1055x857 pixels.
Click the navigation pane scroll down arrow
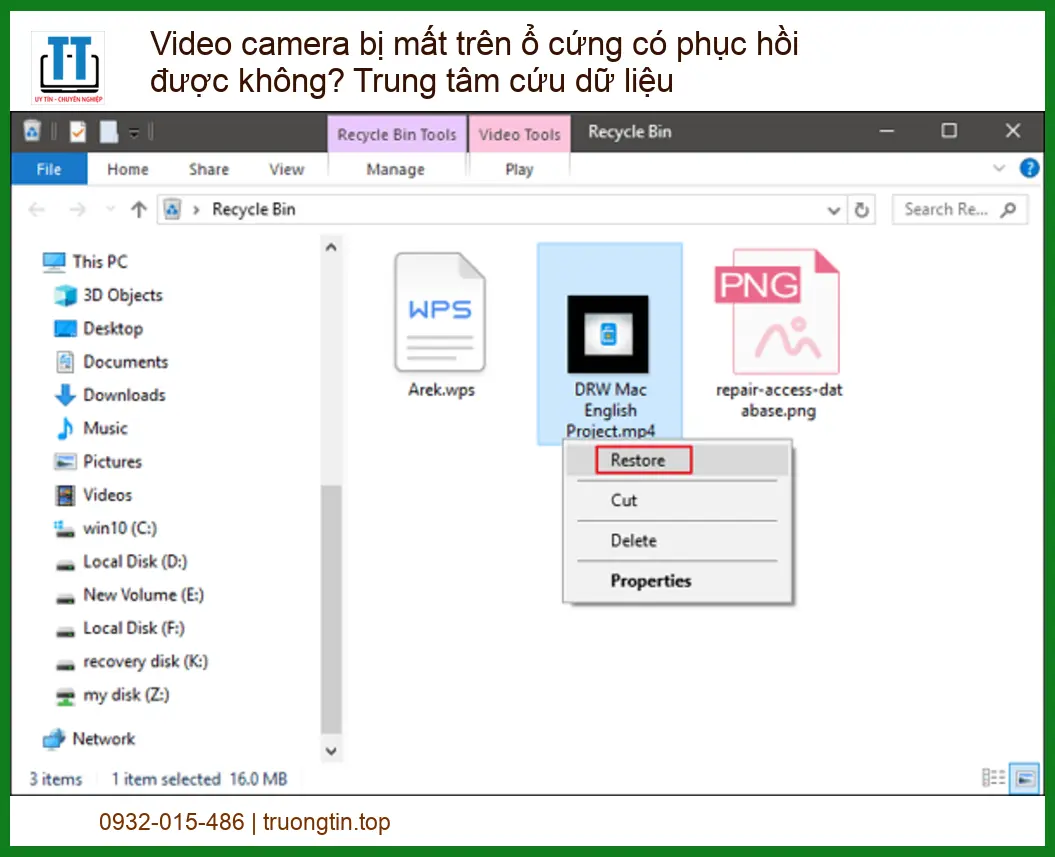333,750
